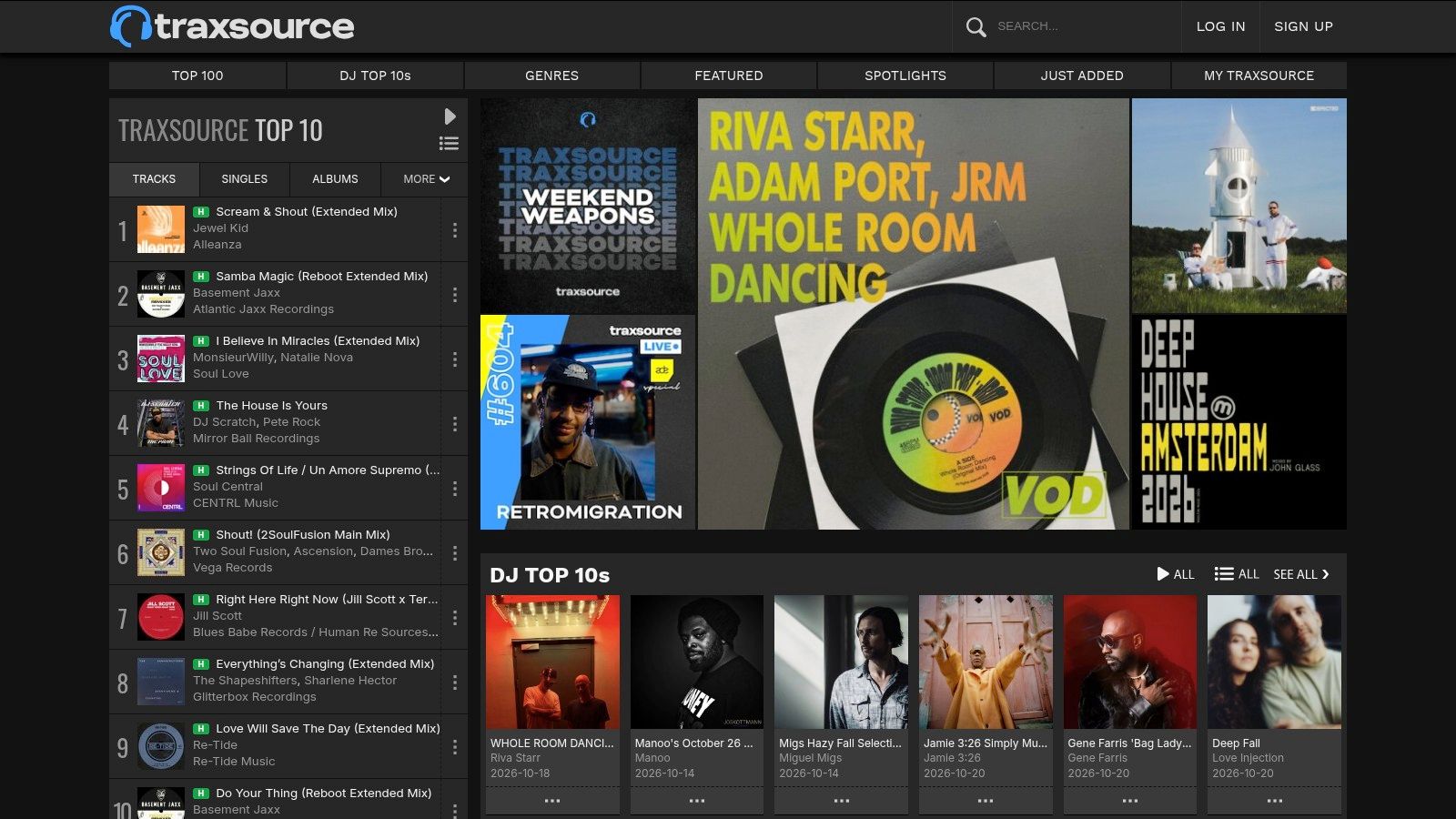Click the SIGN UP button
The width and height of the screenshot is (1456, 819).
pyautogui.click(x=1303, y=26)
